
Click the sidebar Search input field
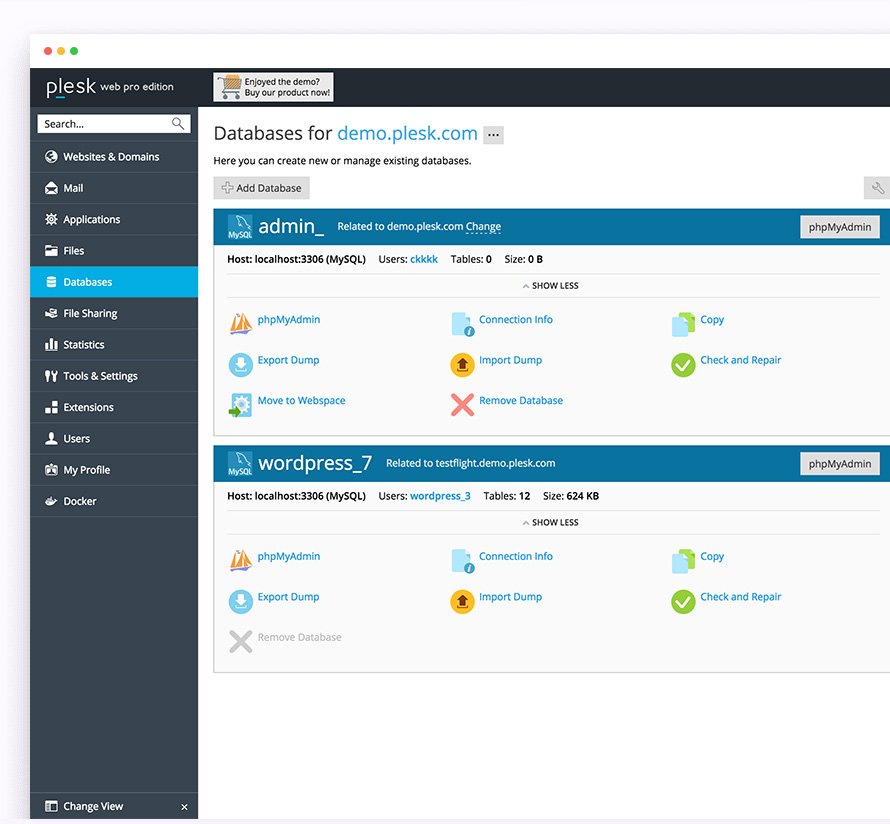pyautogui.click(x=114, y=124)
